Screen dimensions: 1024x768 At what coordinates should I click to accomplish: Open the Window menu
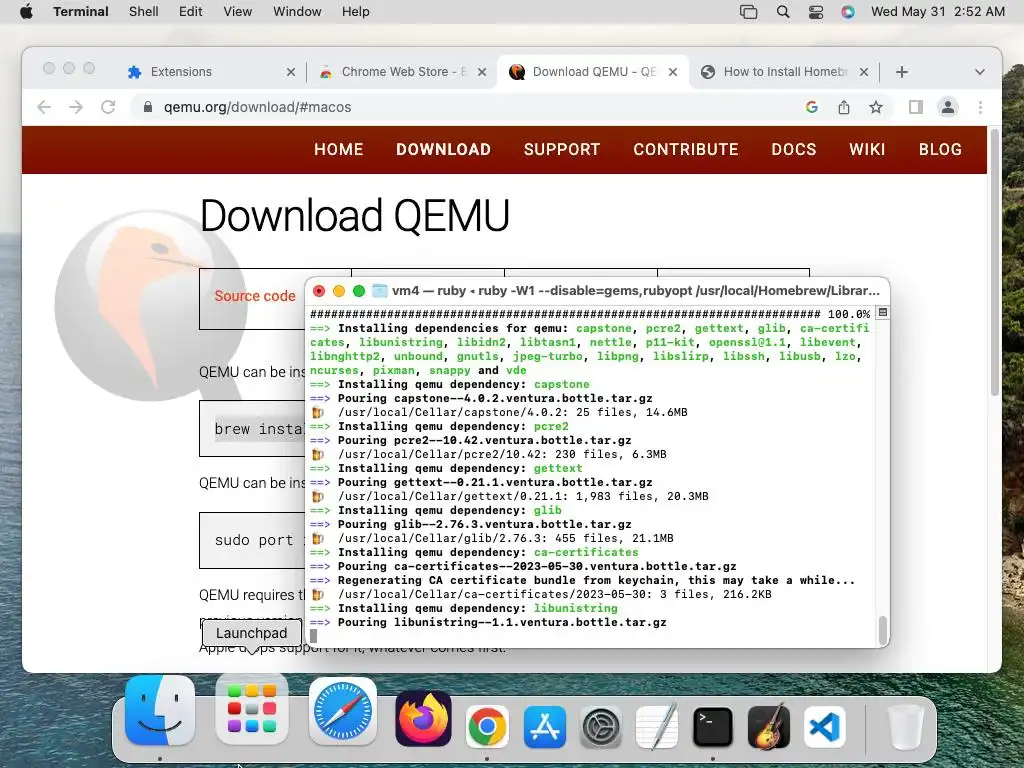coord(297,12)
